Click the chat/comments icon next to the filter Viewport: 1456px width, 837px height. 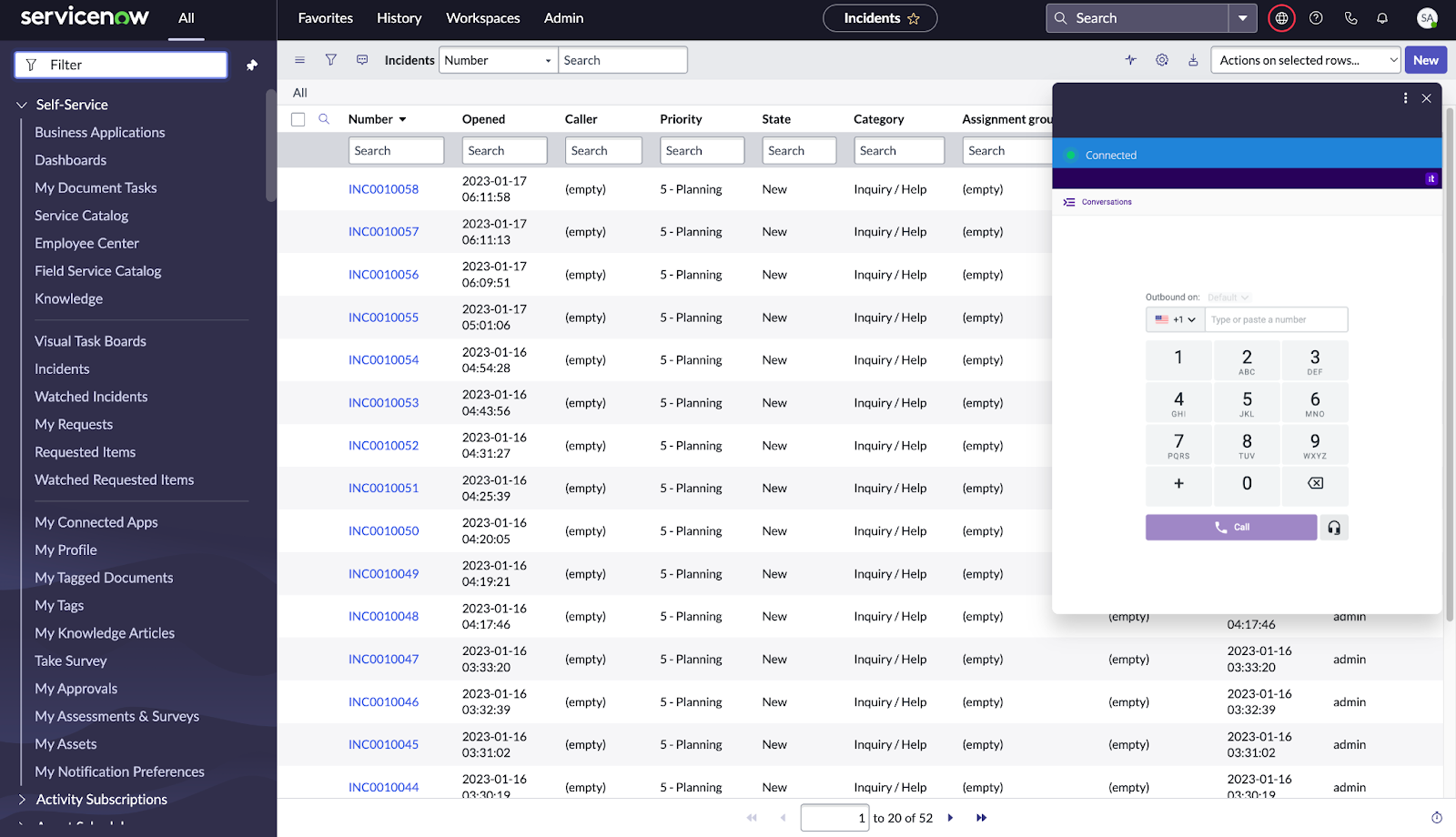[361, 59]
